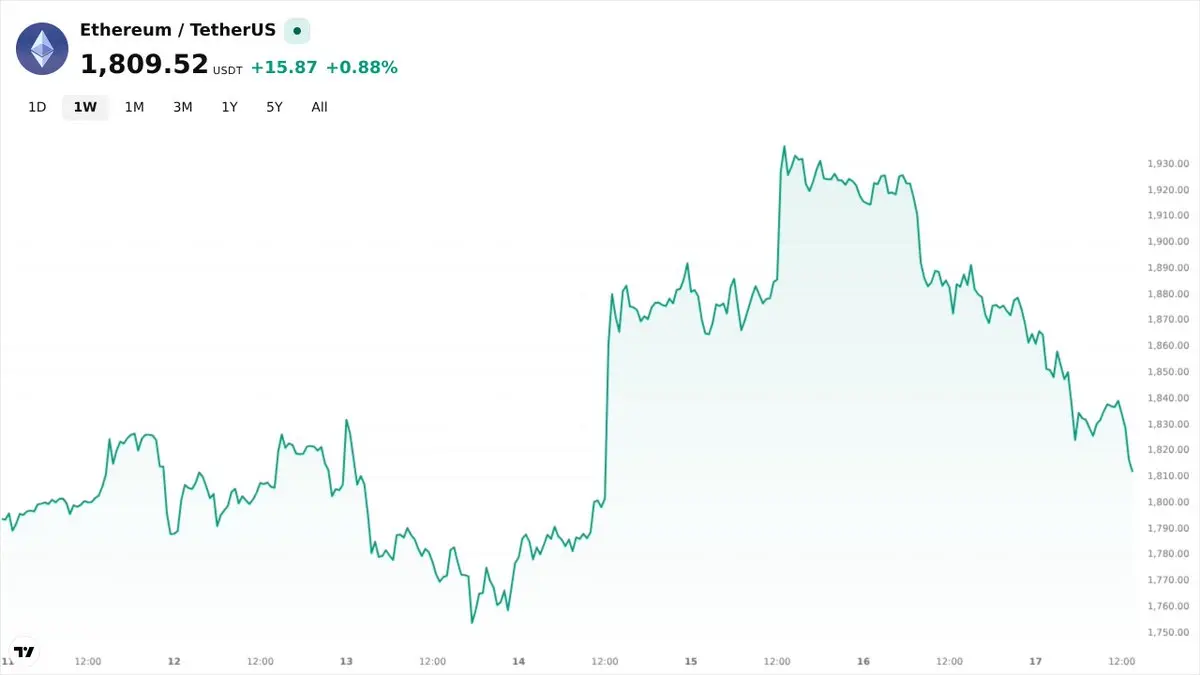Click date marker 16 on time axis
Viewport: 1200px width, 675px height.
click(863, 661)
